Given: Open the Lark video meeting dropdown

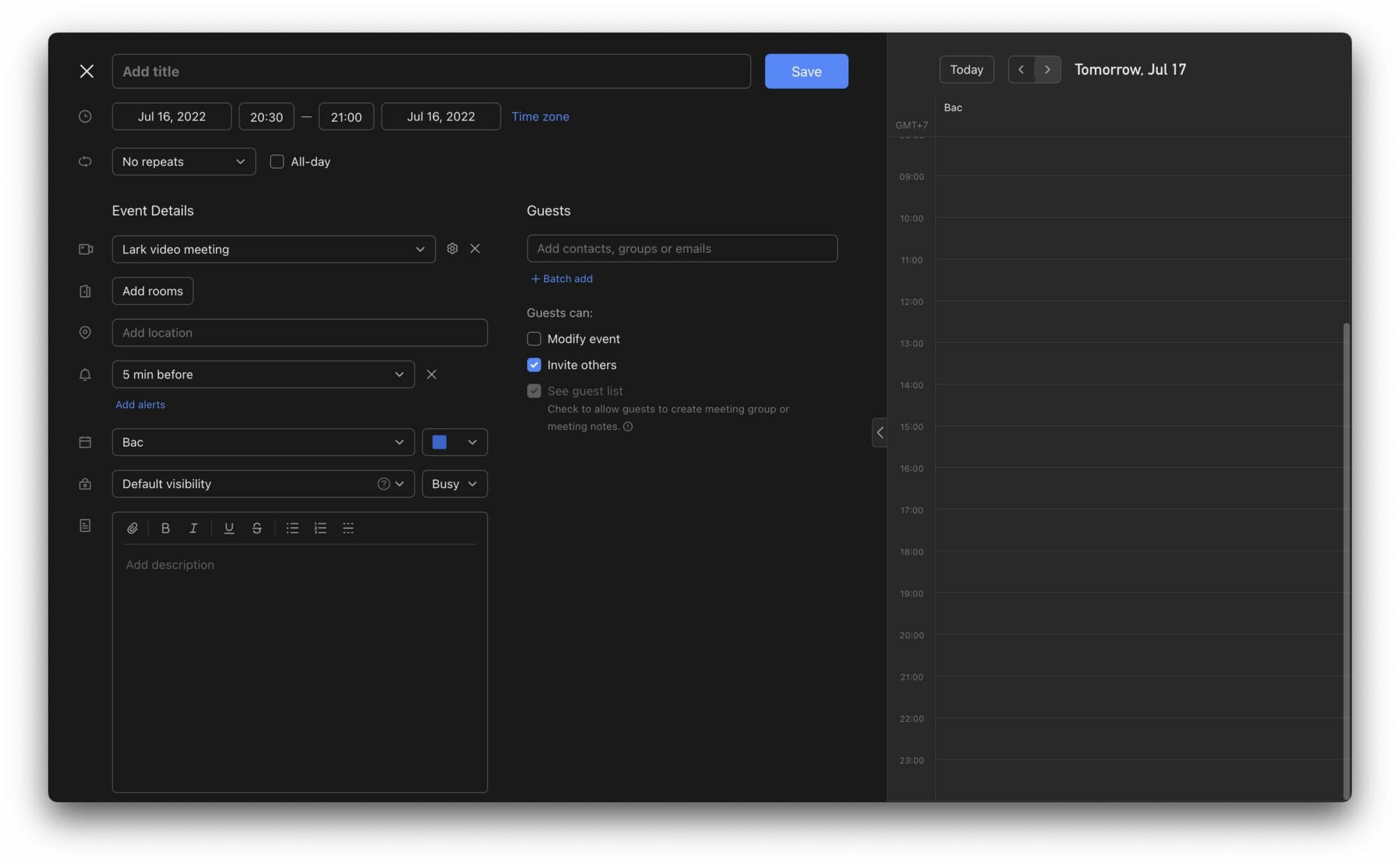Looking at the screenshot, I should tap(274, 249).
